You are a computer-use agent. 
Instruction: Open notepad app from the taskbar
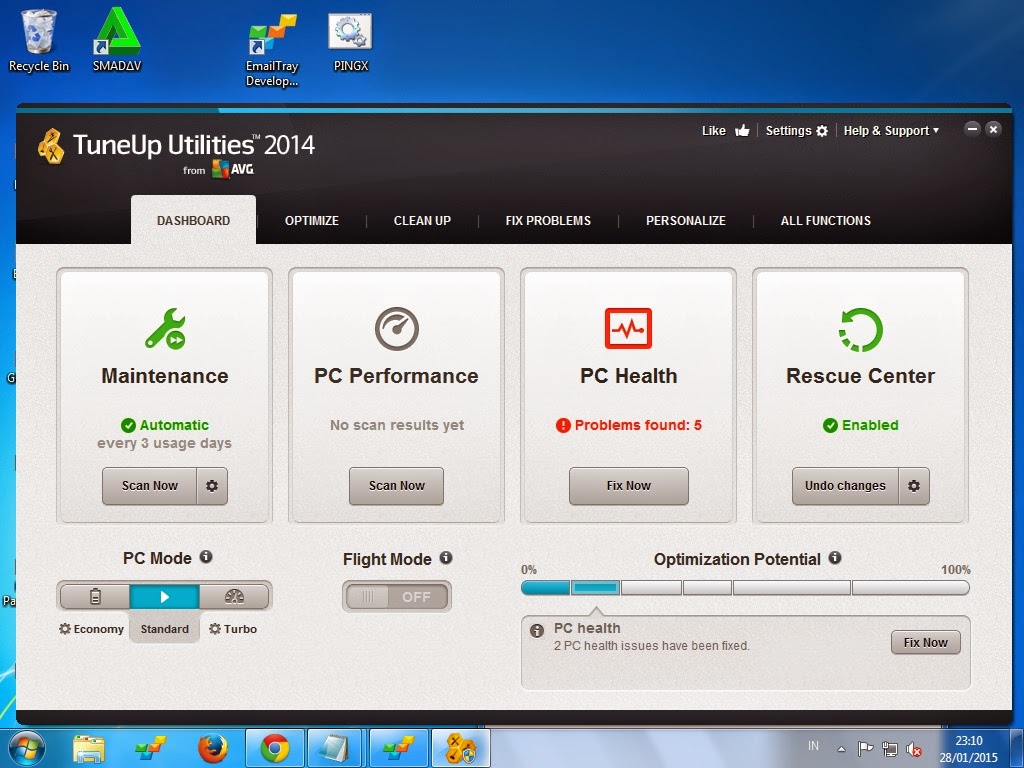pyautogui.click(x=336, y=748)
